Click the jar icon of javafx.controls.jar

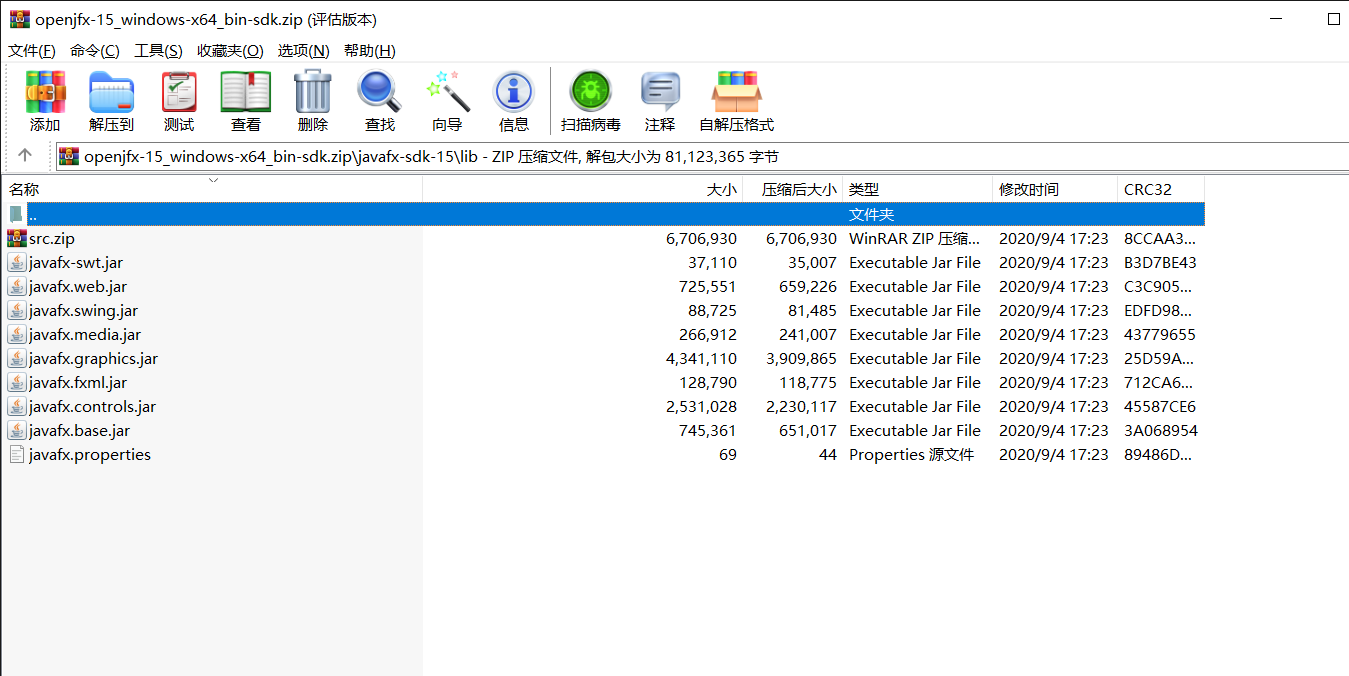pyautogui.click(x=17, y=406)
